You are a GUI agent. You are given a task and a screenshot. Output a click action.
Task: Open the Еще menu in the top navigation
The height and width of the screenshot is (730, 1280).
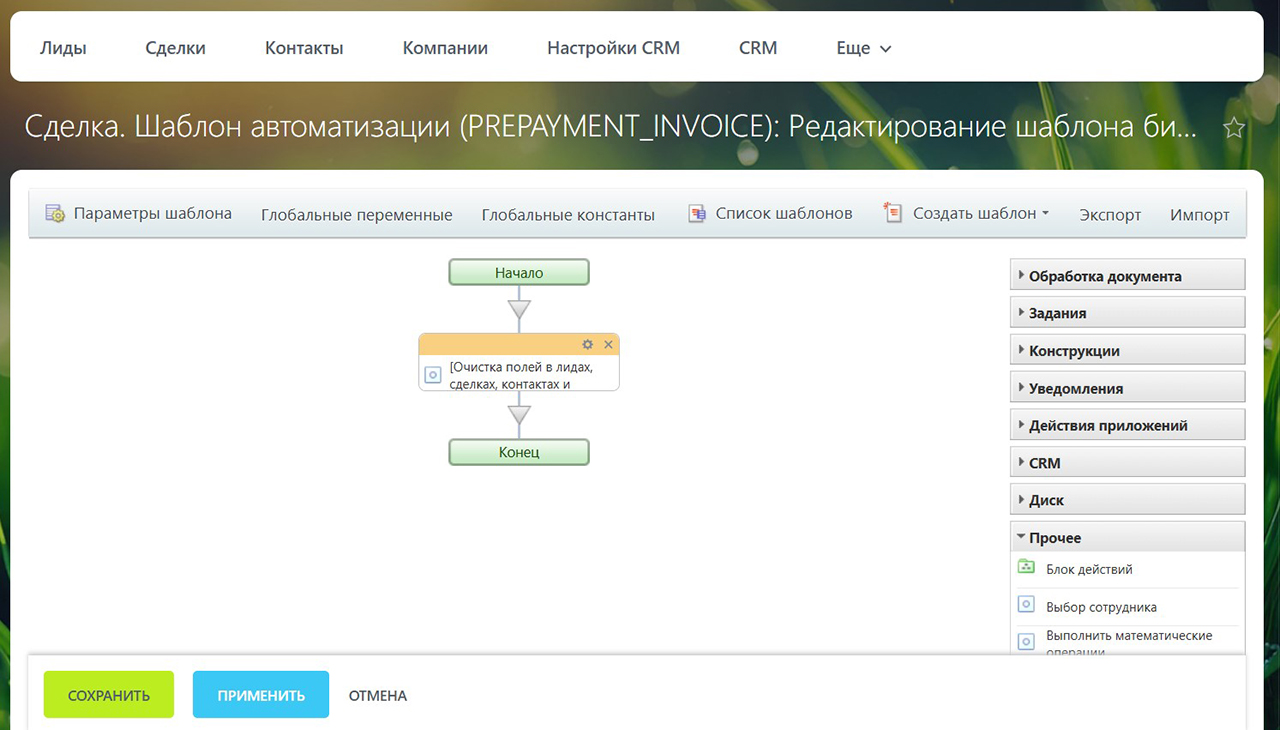point(863,48)
